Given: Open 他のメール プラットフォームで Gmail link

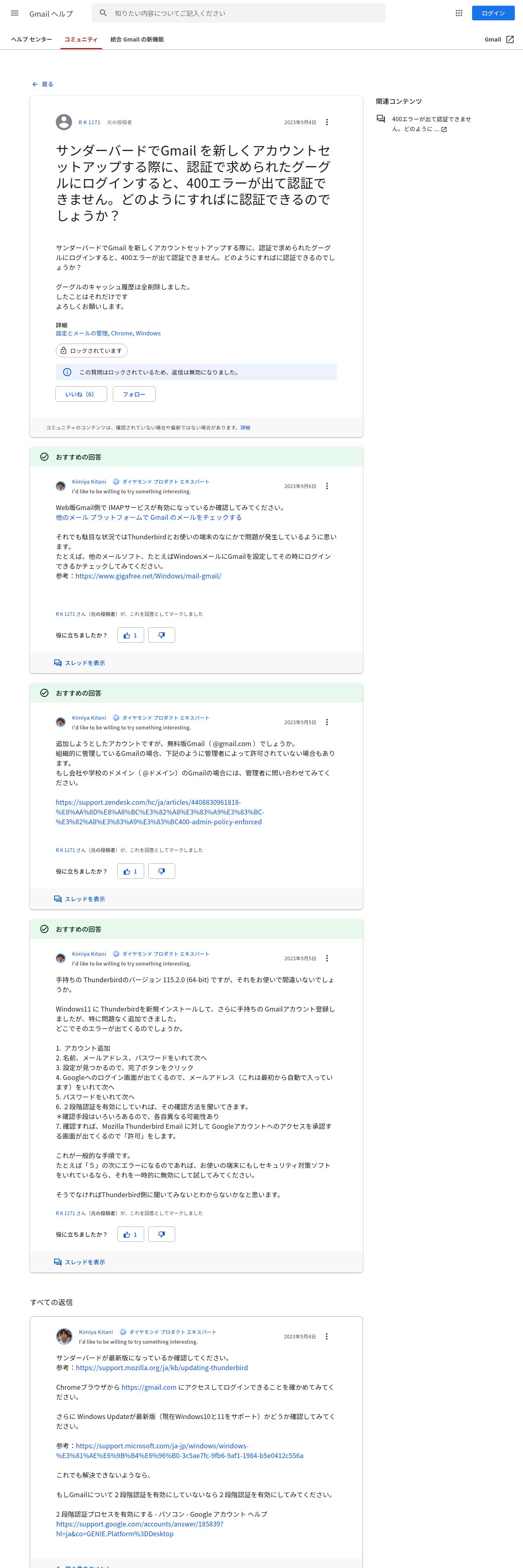Looking at the screenshot, I should pos(149,517).
